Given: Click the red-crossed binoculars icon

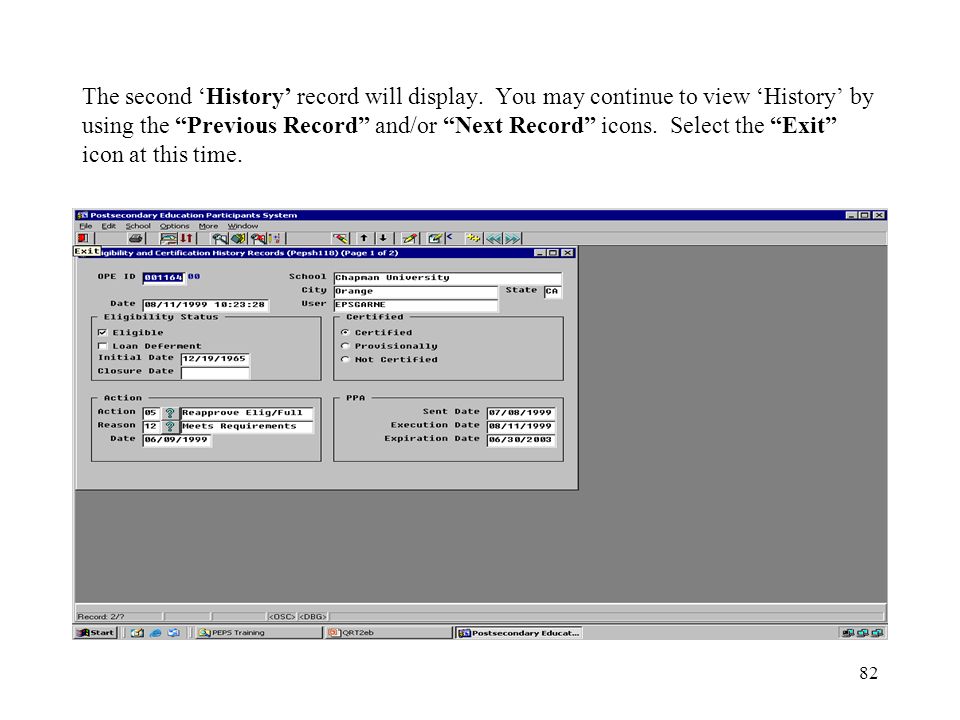Looking at the screenshot, I should (x=258, y=238).
